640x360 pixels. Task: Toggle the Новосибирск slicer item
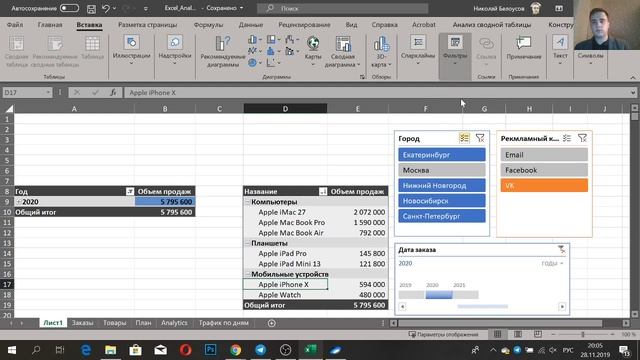point(442,201)
